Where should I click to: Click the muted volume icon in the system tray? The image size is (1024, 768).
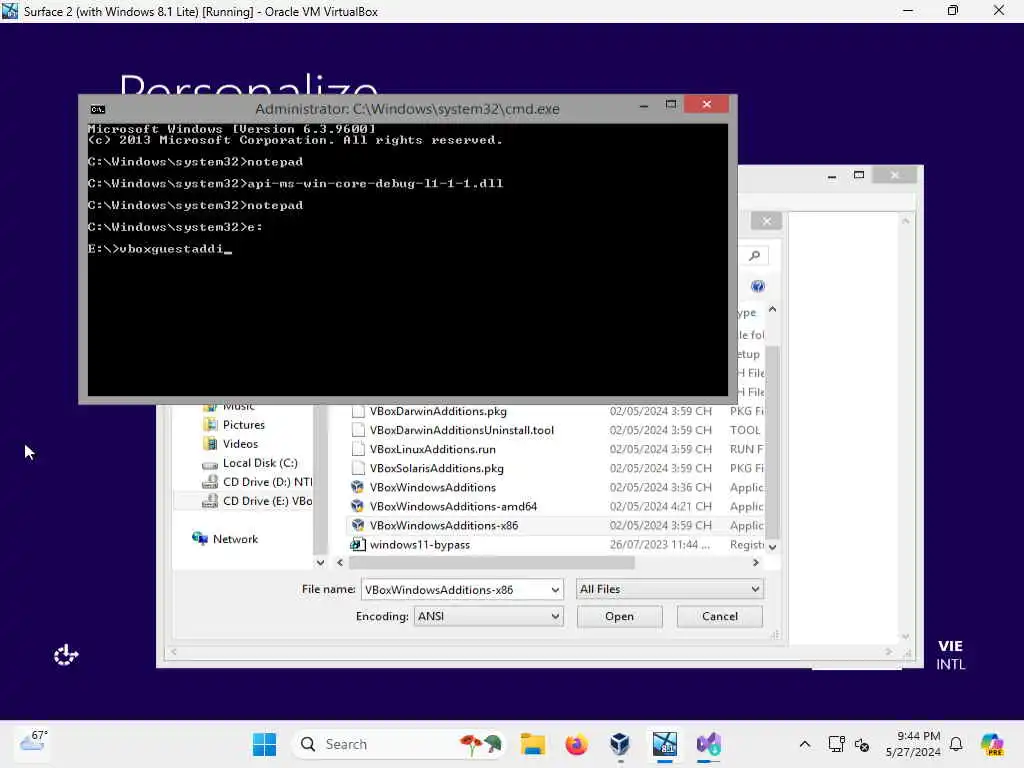862,744
